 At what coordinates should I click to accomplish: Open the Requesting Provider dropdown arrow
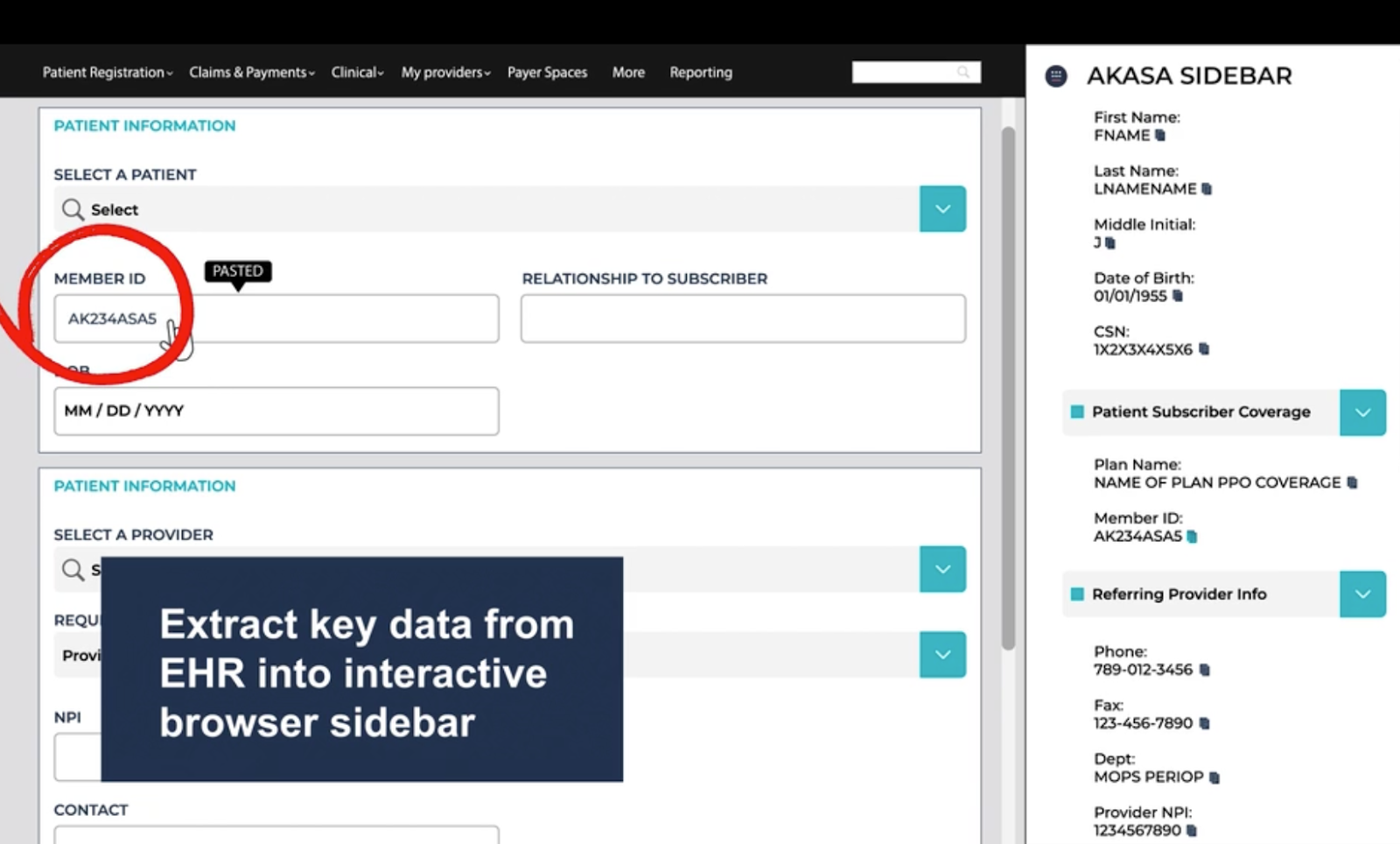click(x=942, y=655)
